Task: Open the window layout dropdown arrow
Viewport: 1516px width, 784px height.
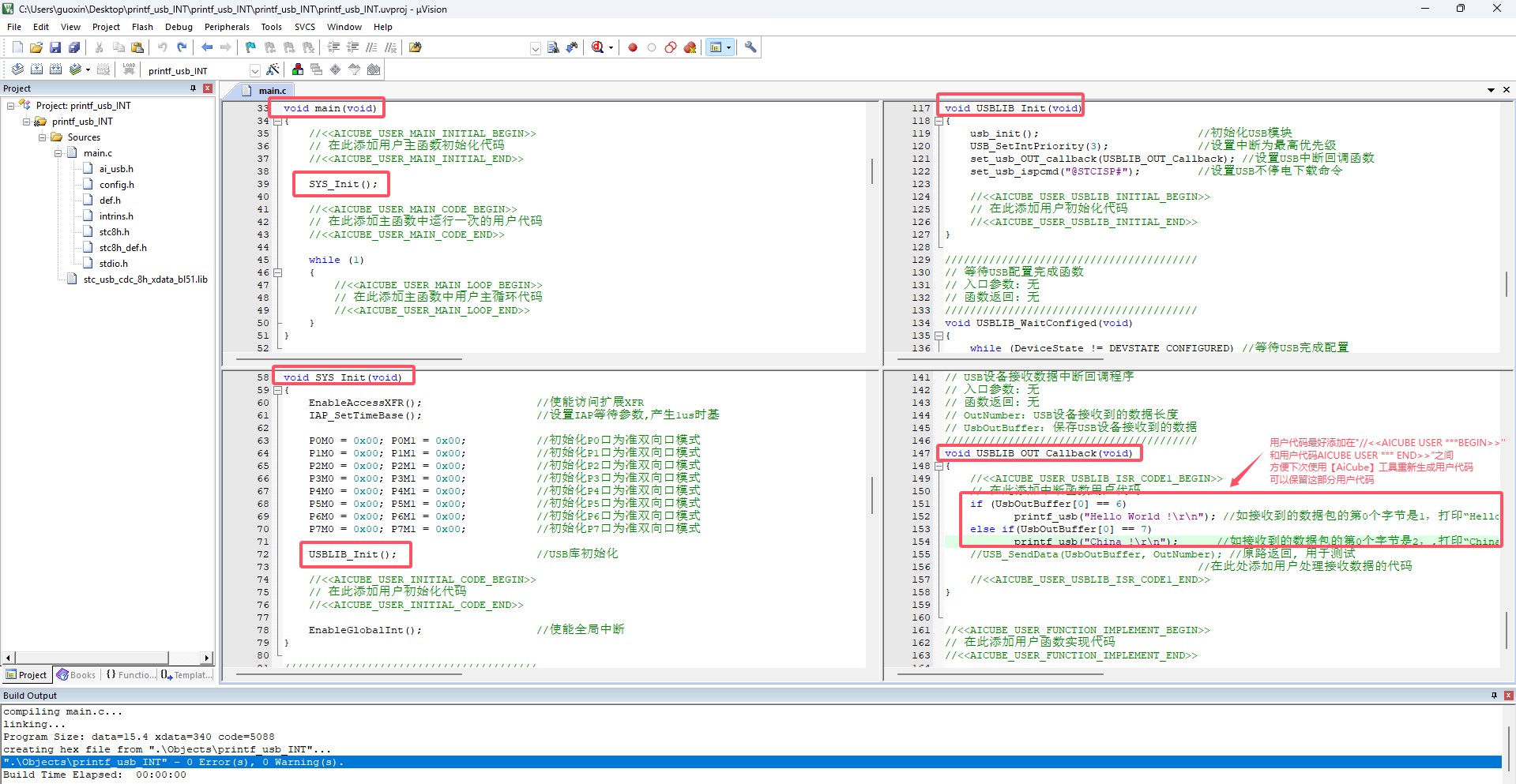Action: [728, 48]
